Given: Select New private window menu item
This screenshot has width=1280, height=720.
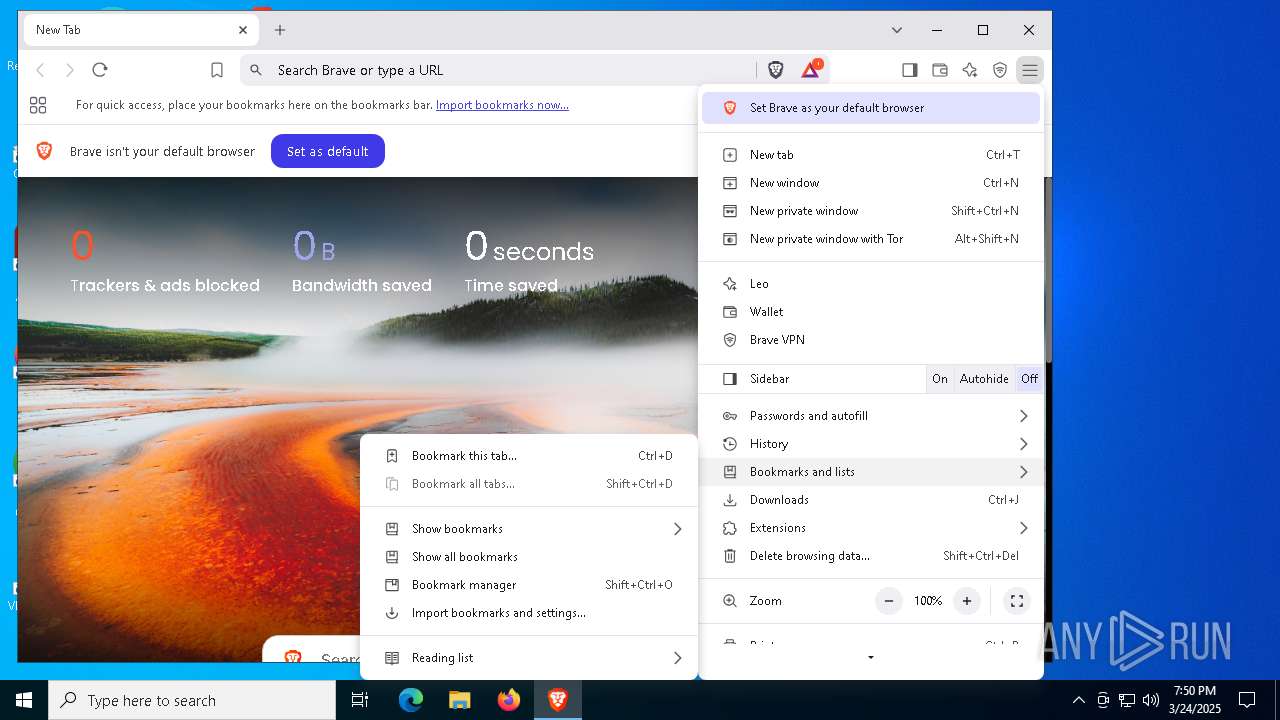Looking at the screenshot, I should coord(871,211).
